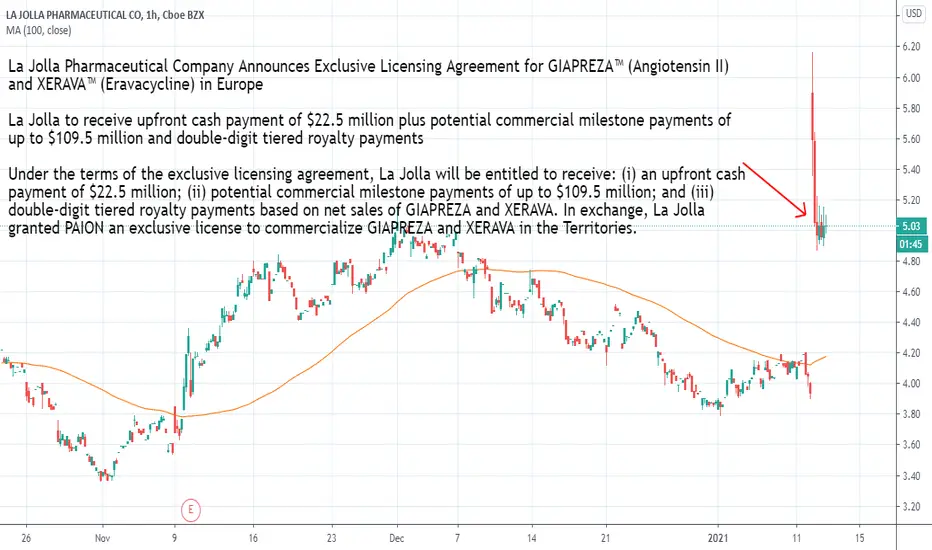Image resolution: width=932 pixels, height=550 pixels.
Task: Click the 6.00 price axis label
Action: click(x=911, y=78)
